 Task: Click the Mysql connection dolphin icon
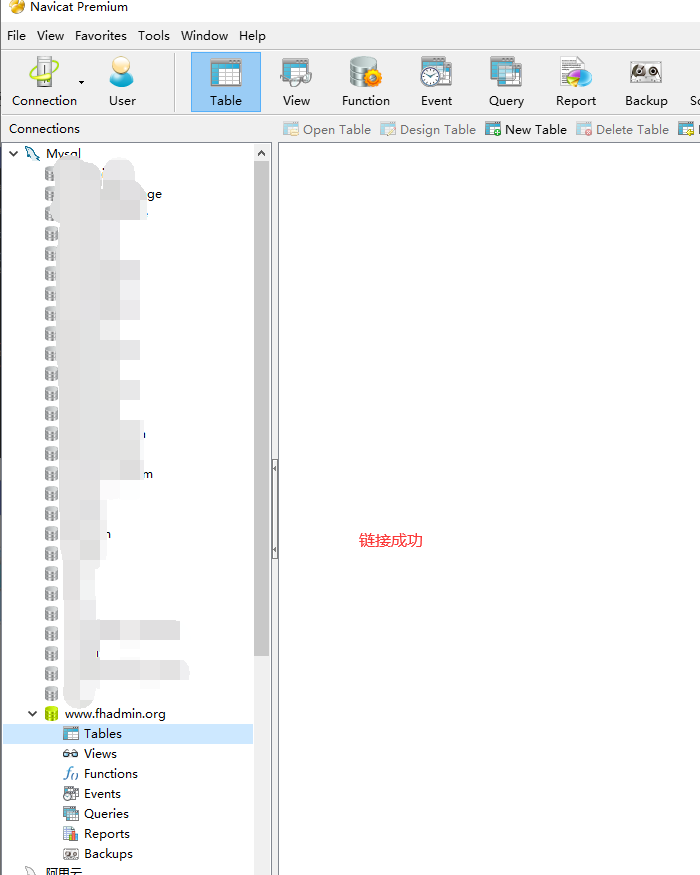coord(33,153)
